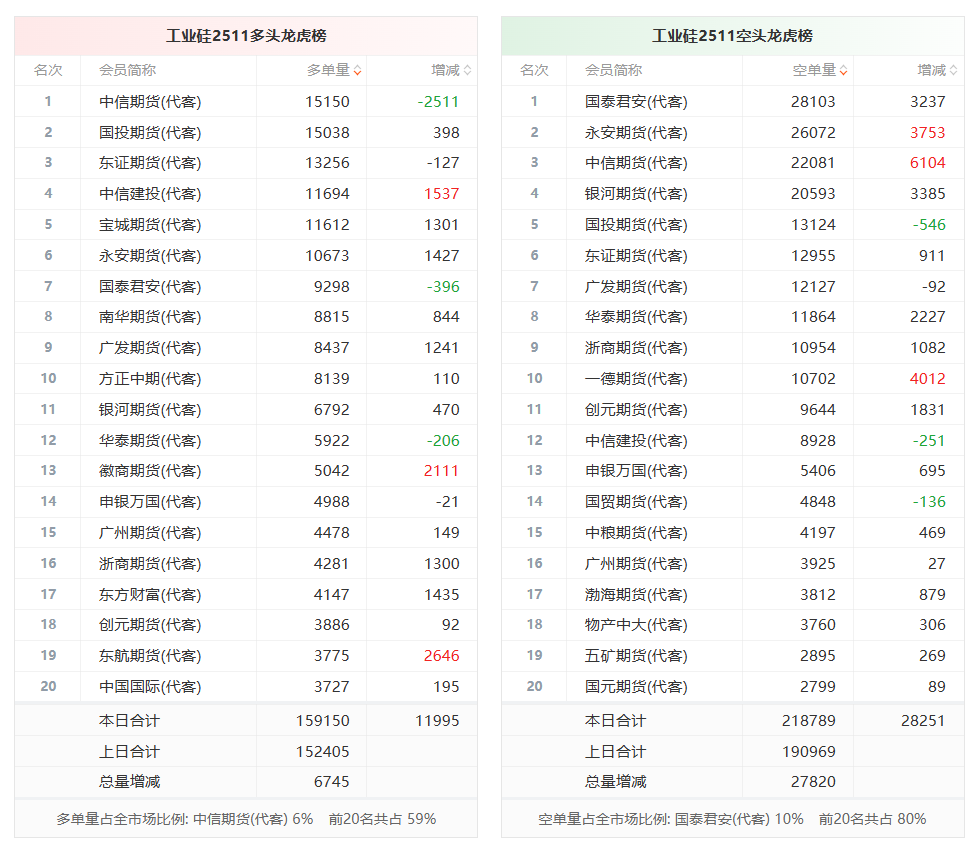Screen dimensions: 977x849
Task: Click long total value 159150
Action: click(323, 721)
